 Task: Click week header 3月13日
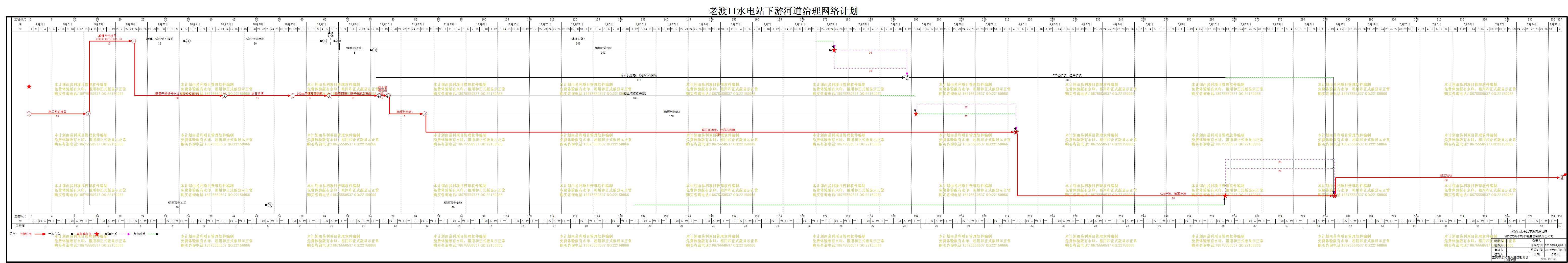[927, 24]
